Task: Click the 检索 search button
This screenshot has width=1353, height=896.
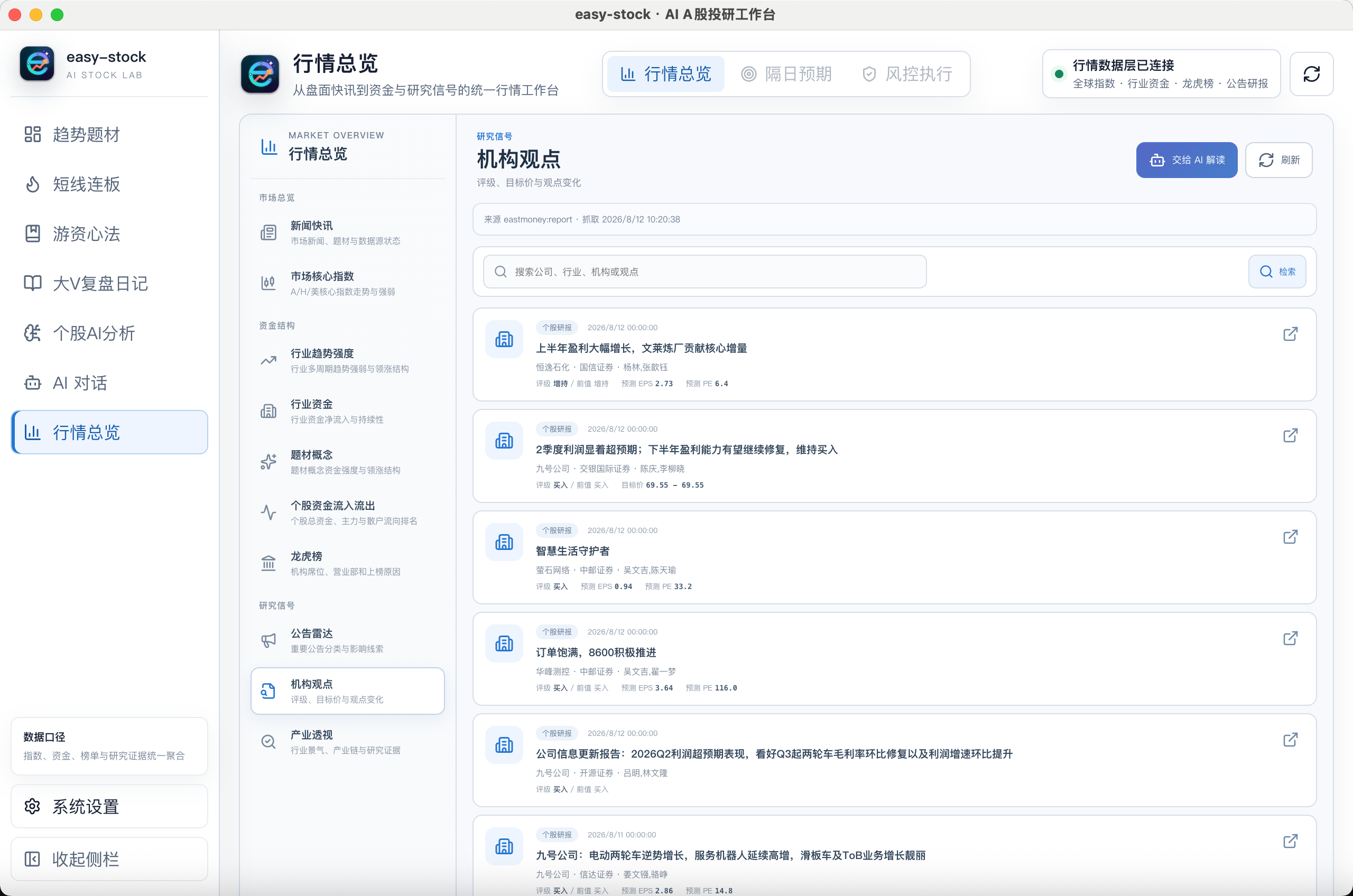Action: click(x=1277, y=272)
